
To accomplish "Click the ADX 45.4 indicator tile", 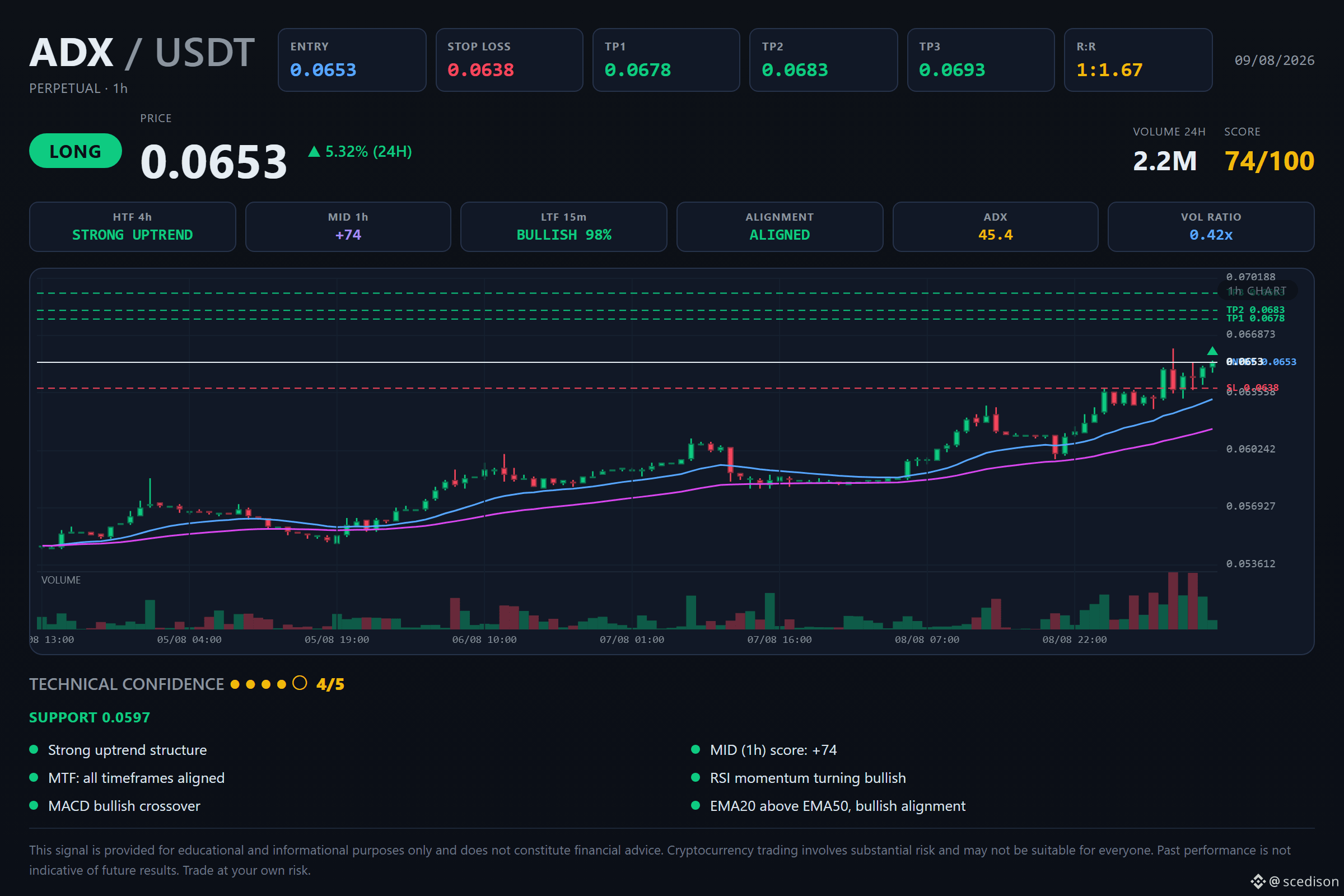I will pyautogui.click(x=996, y=227).
